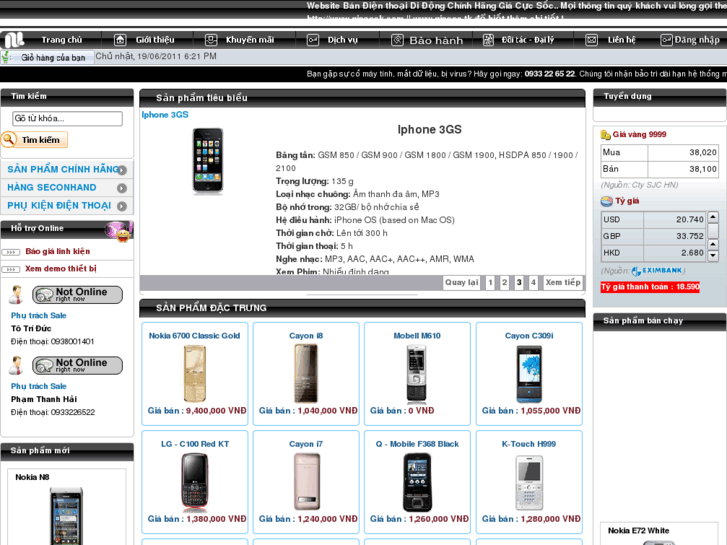Screen dimensions: 727x545
Task: Click Tô Trí Đức sales person icon
Action: coord(16,295)
